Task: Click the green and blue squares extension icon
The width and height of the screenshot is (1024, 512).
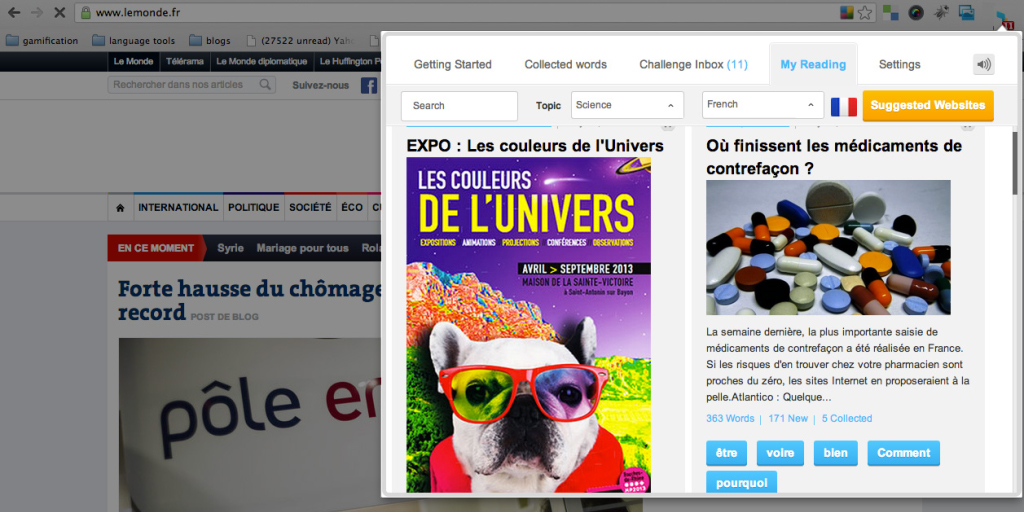Action: (x=890, y=12)
